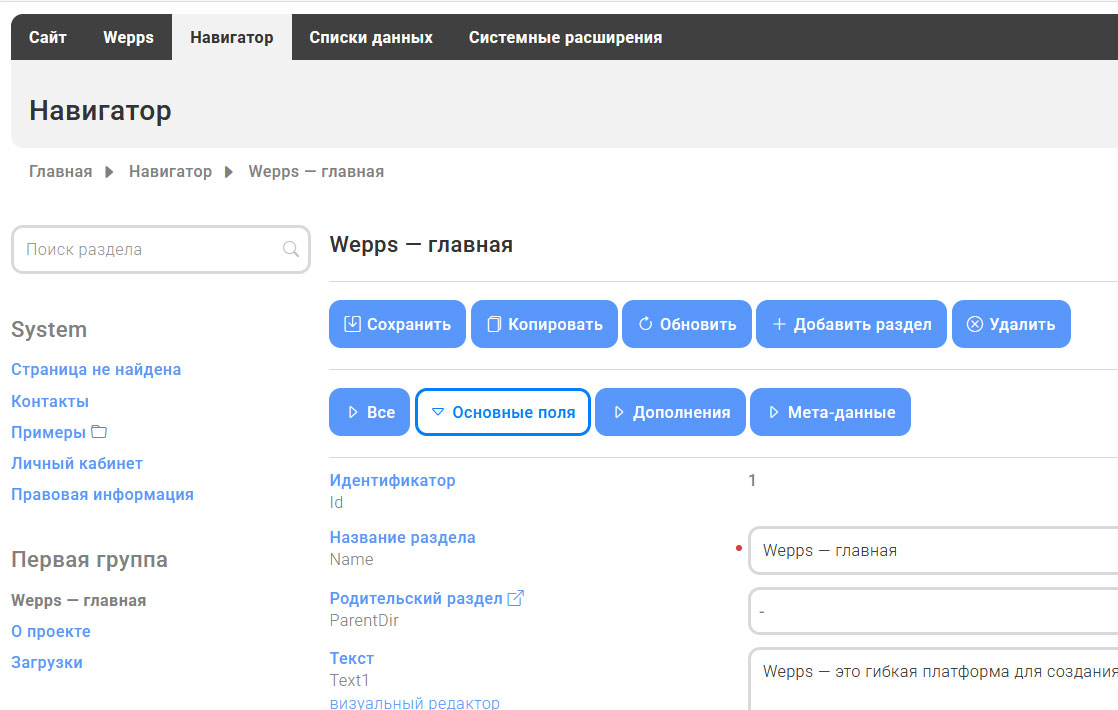The width and height of the screenshot is (1118, 710).
Task: Open визуальный редактор for the text field
Action: tap(414, 703)
